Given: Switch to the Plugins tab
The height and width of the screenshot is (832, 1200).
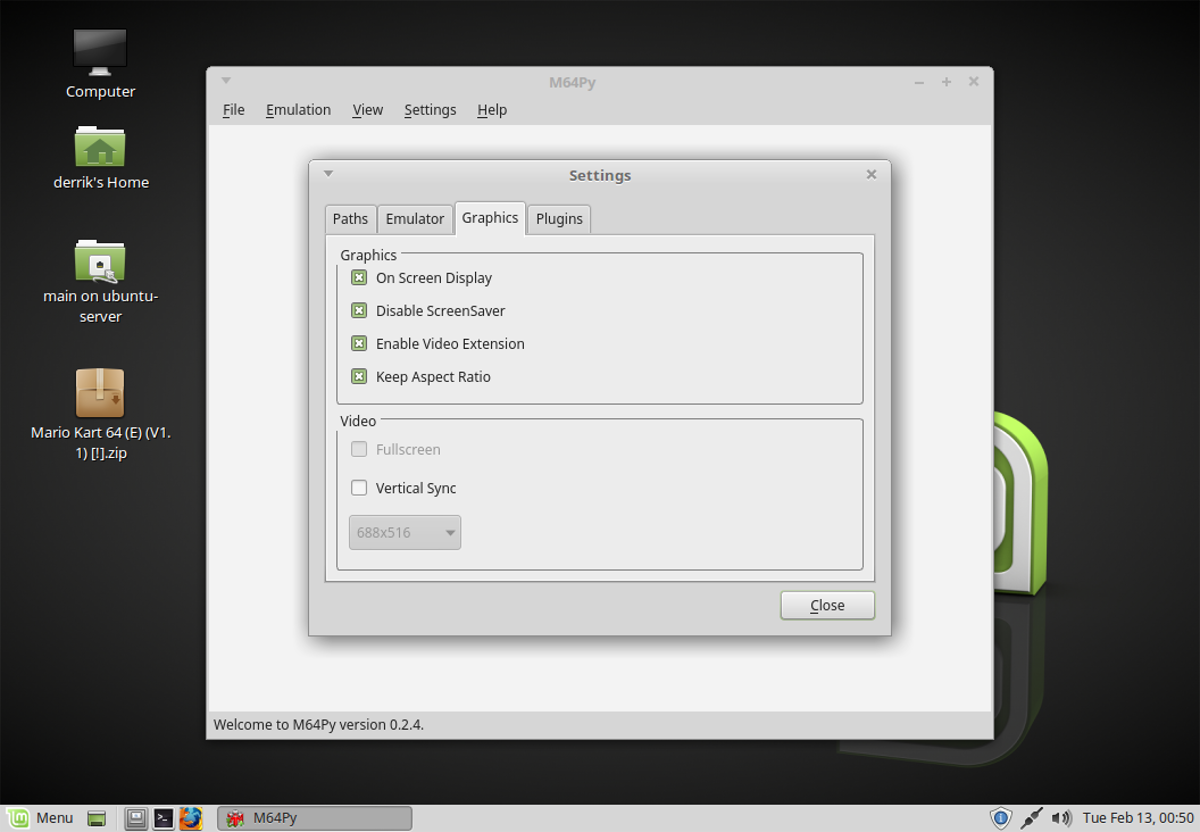Looking at the screenshot, I should (559, 219).
